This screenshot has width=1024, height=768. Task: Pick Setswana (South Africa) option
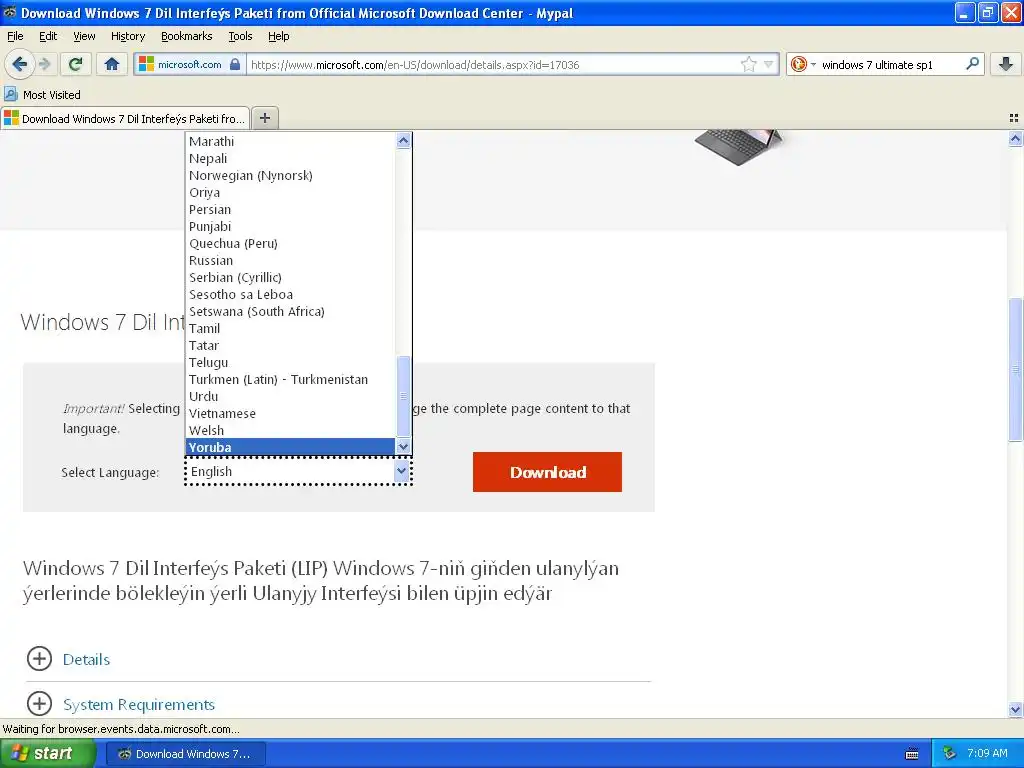coord(291,311)
